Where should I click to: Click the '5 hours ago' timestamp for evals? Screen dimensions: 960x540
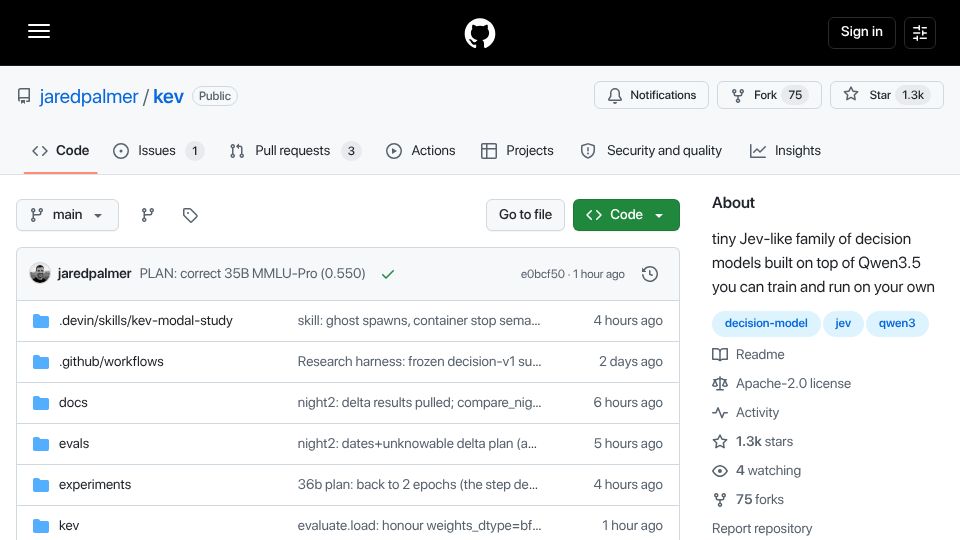click(x=628, y=444)
